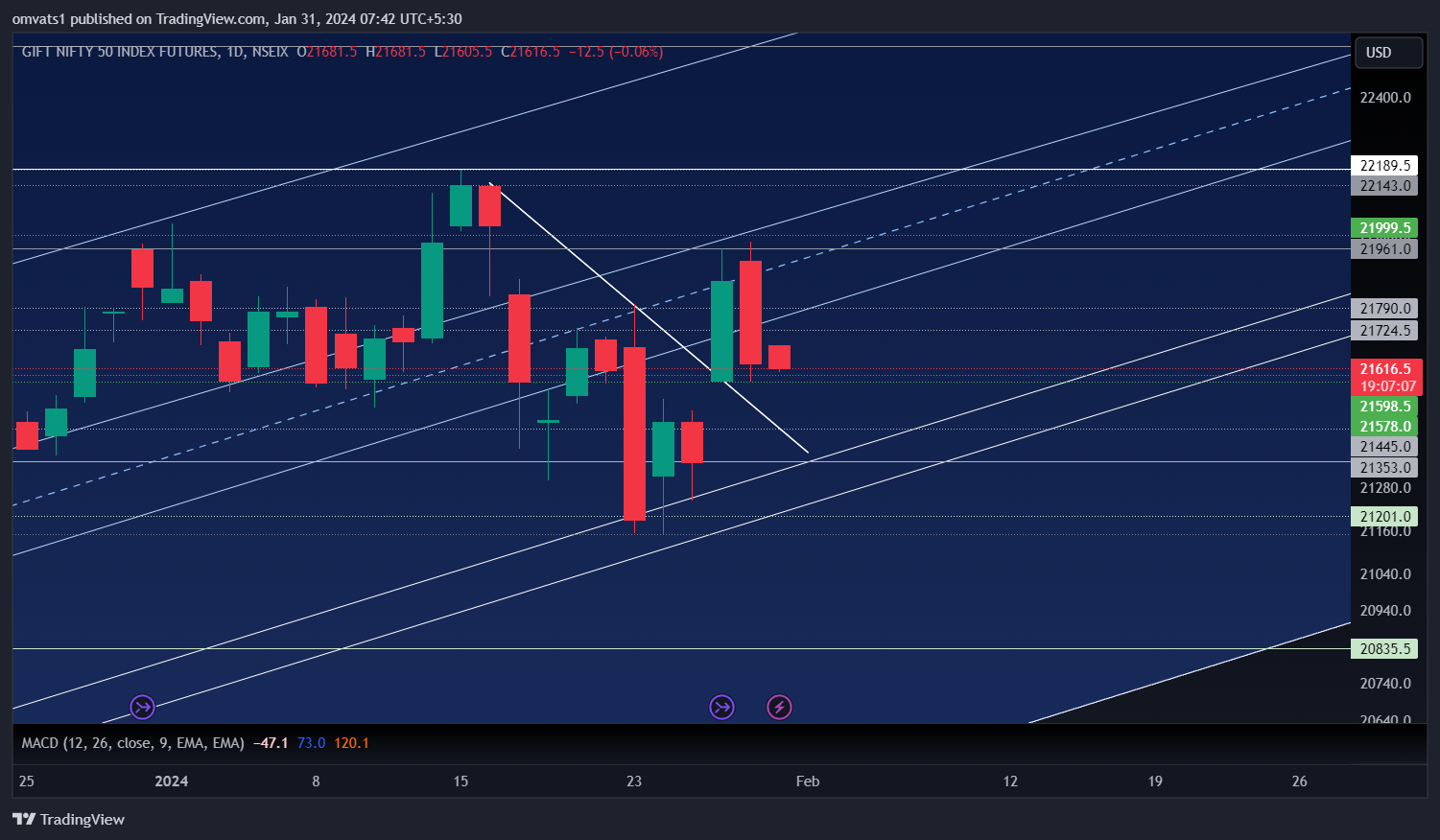1440x840 pixels.
Task: Click the purple arrow event marker near Jan 26
Action: (x=721, y=708)
